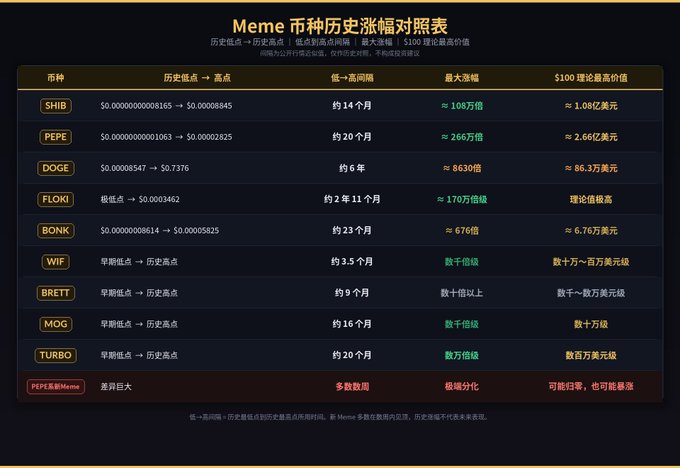This screenshot has width=680, height=468.
Task: Click ≈ 676倍 gain value
Action: pyautogui.click(x=462, y=231)
